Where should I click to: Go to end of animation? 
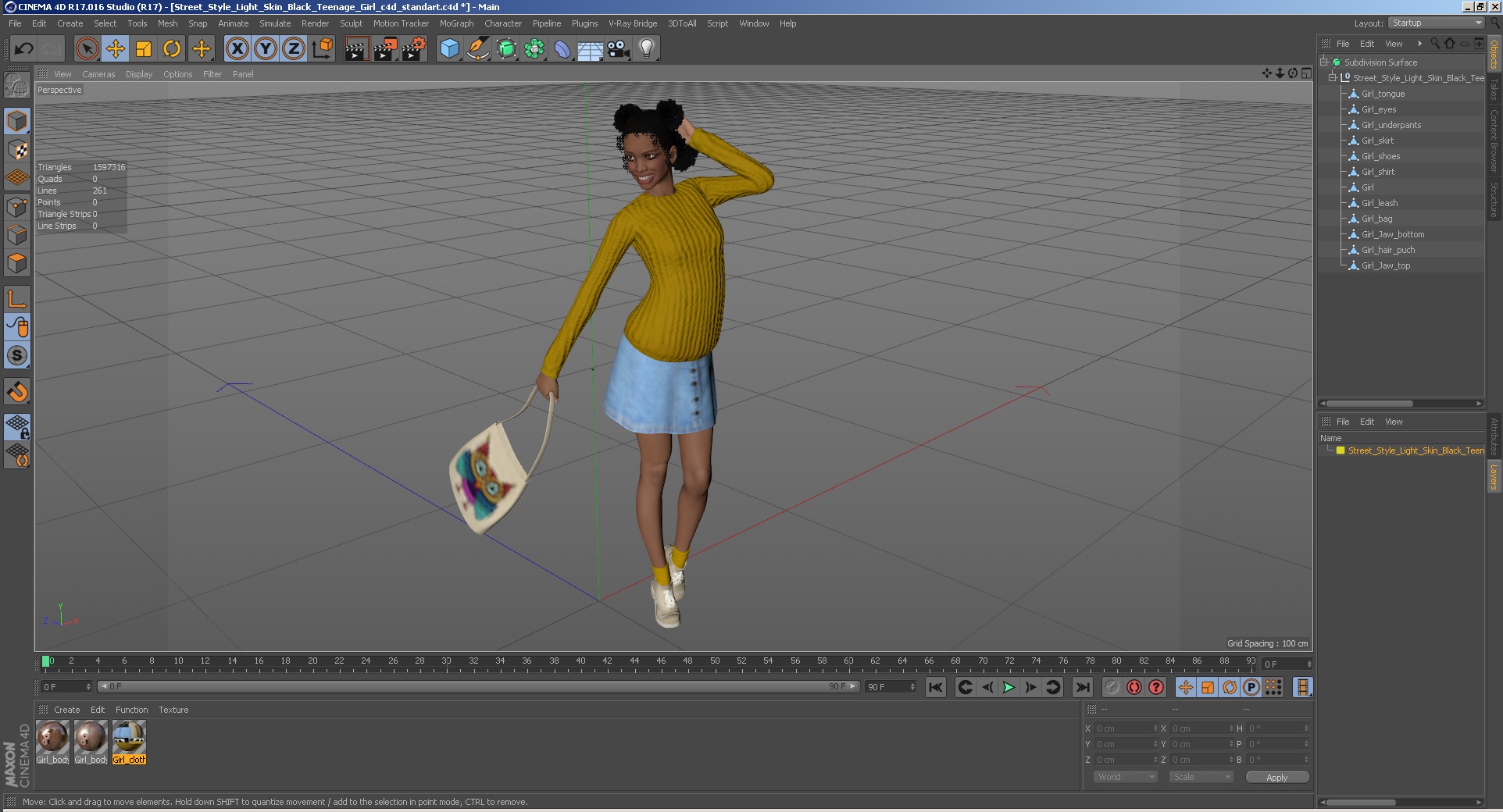pyautogui.click(x=1082, y=687)
